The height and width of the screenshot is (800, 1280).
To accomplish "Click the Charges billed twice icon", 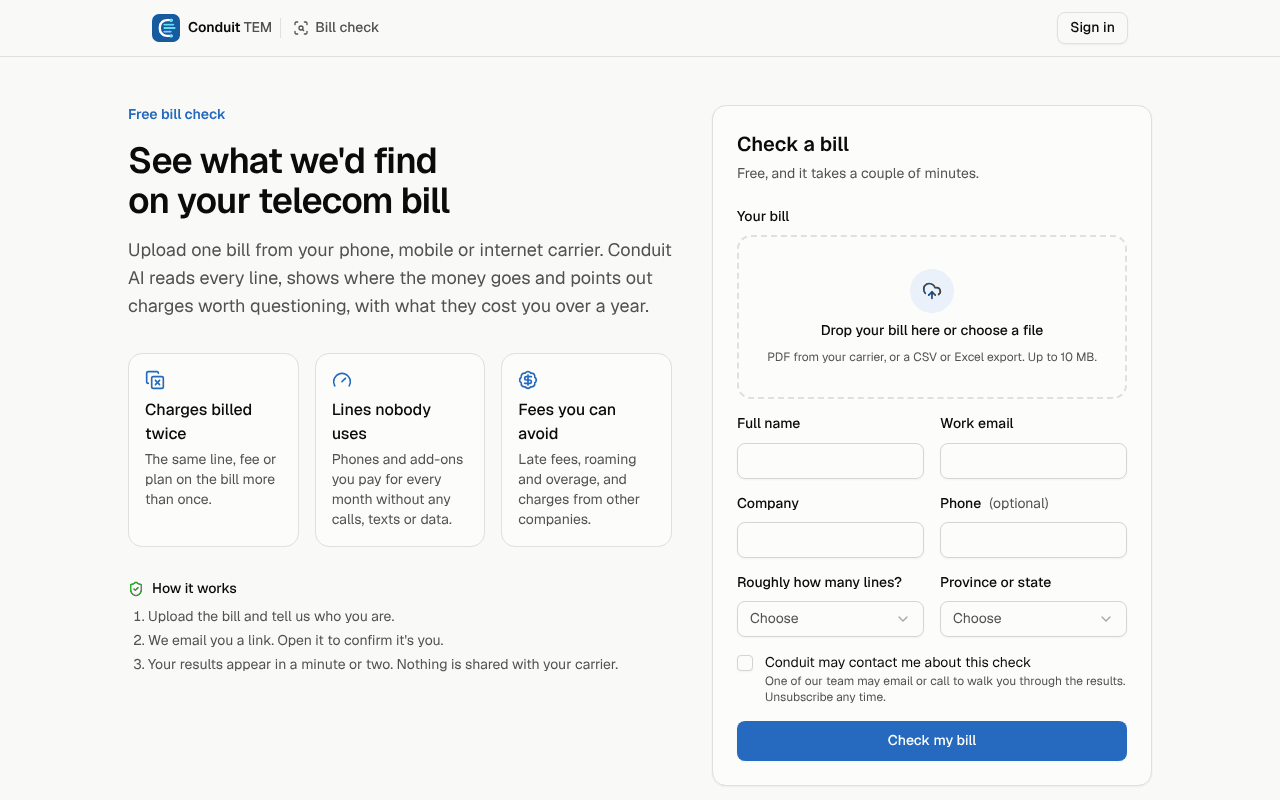I will click(x=155, y=380).
